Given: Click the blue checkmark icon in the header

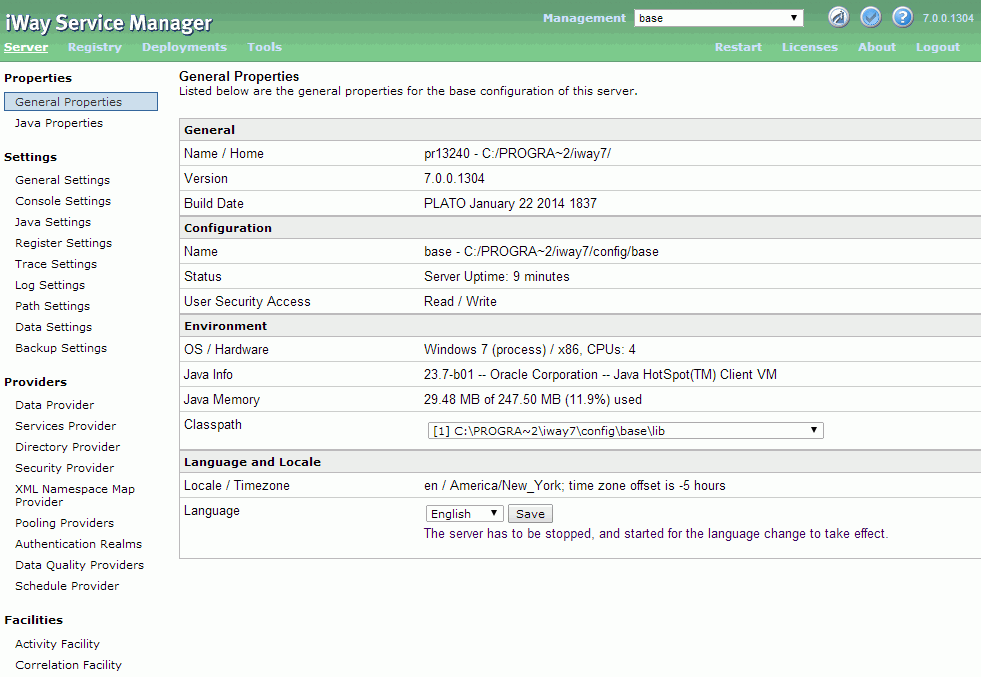Looking at the screenshot, I should point(870,17).
